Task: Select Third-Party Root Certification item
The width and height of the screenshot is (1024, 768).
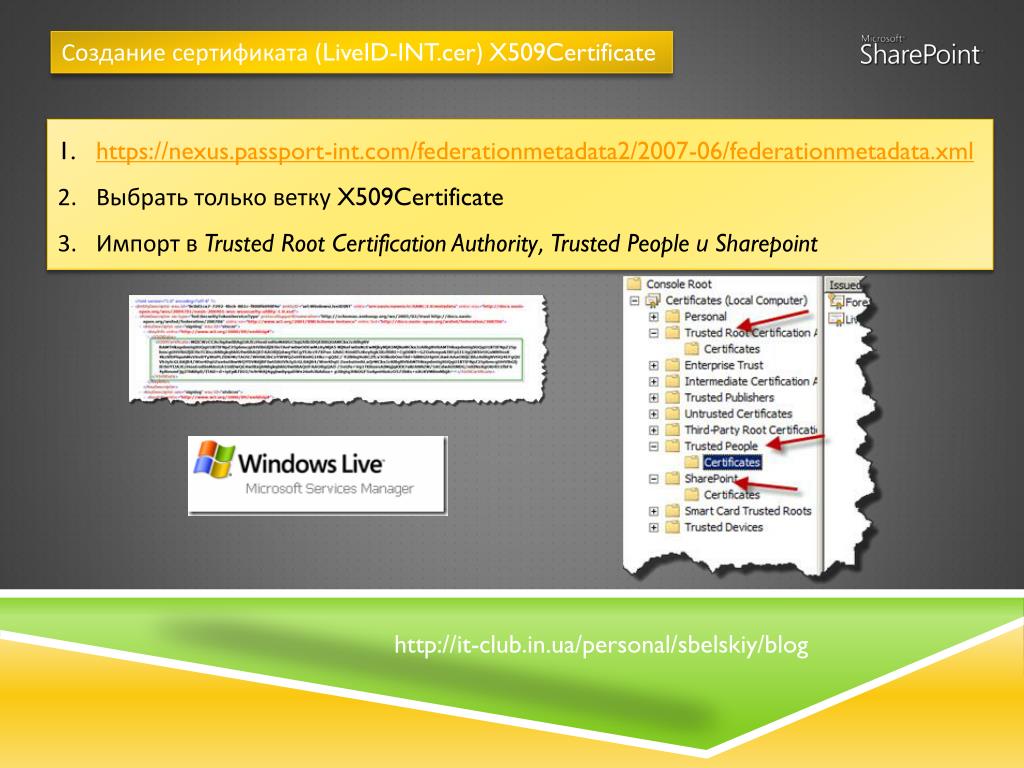Action: (x=750, y=430)
